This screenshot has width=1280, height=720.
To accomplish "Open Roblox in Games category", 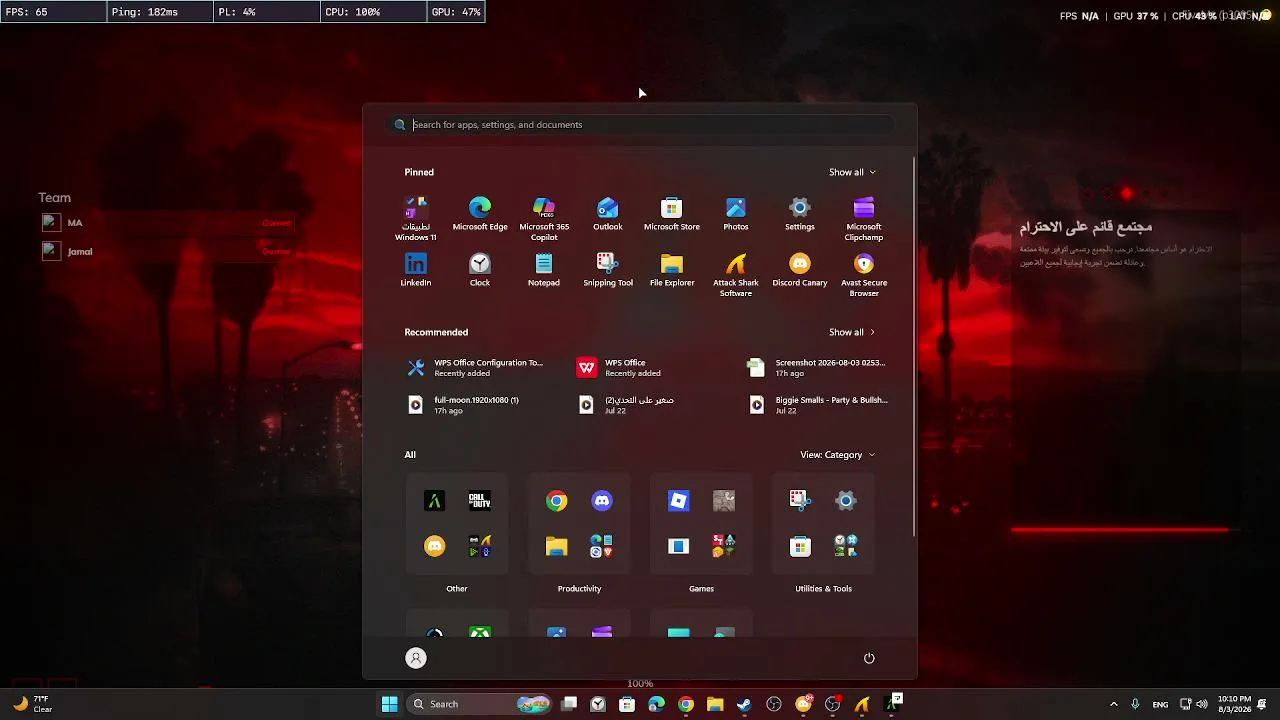I will (679, 501).
